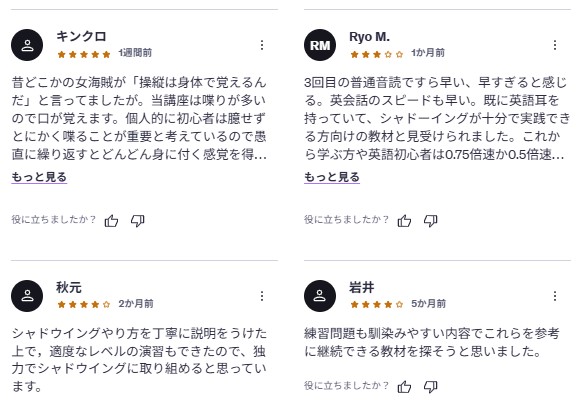Dislike 岩井's review with thumbs down
577x405 pixels.
[431, 387]
